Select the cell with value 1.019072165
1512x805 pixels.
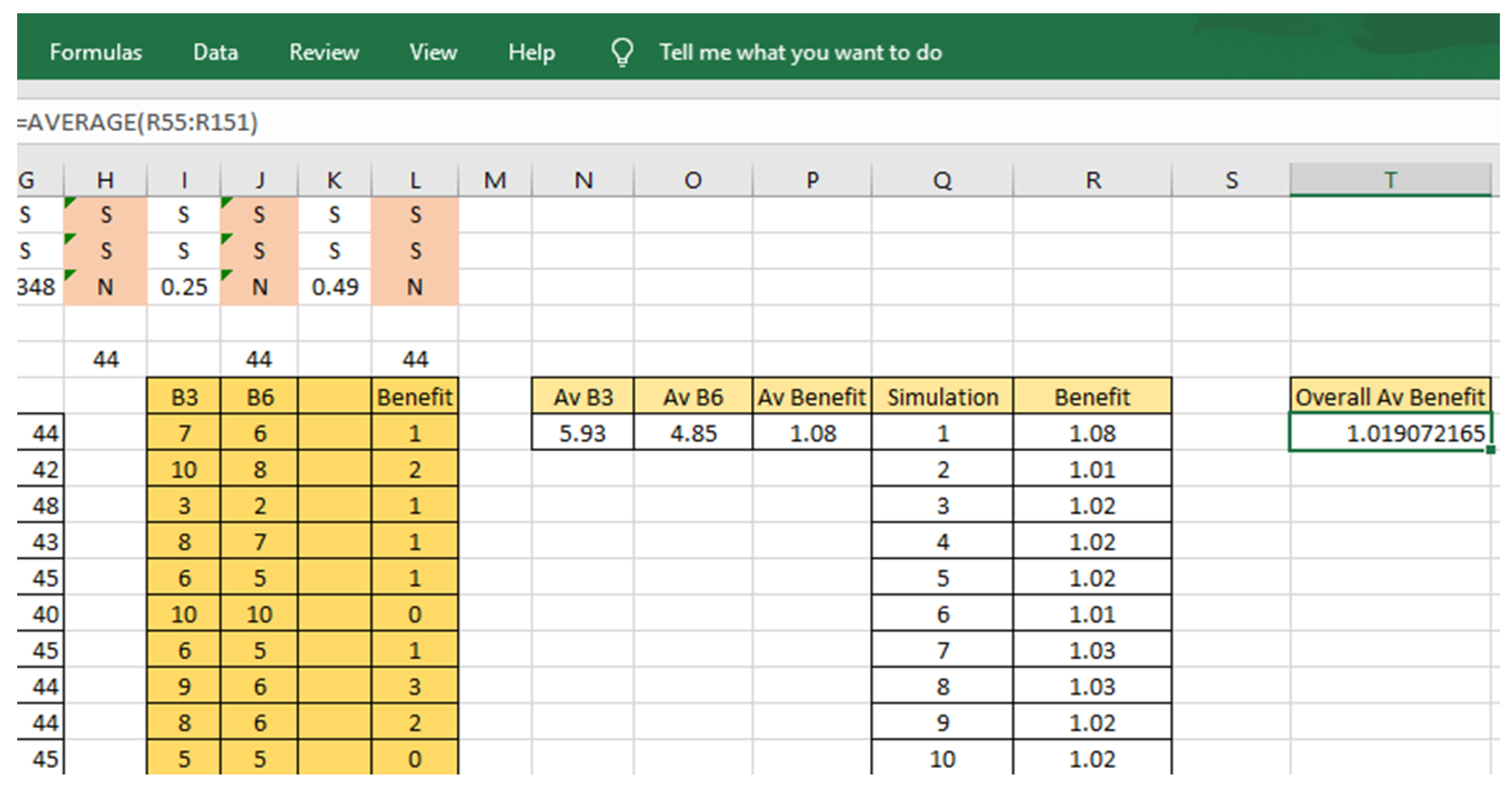tap(1390, 433)
